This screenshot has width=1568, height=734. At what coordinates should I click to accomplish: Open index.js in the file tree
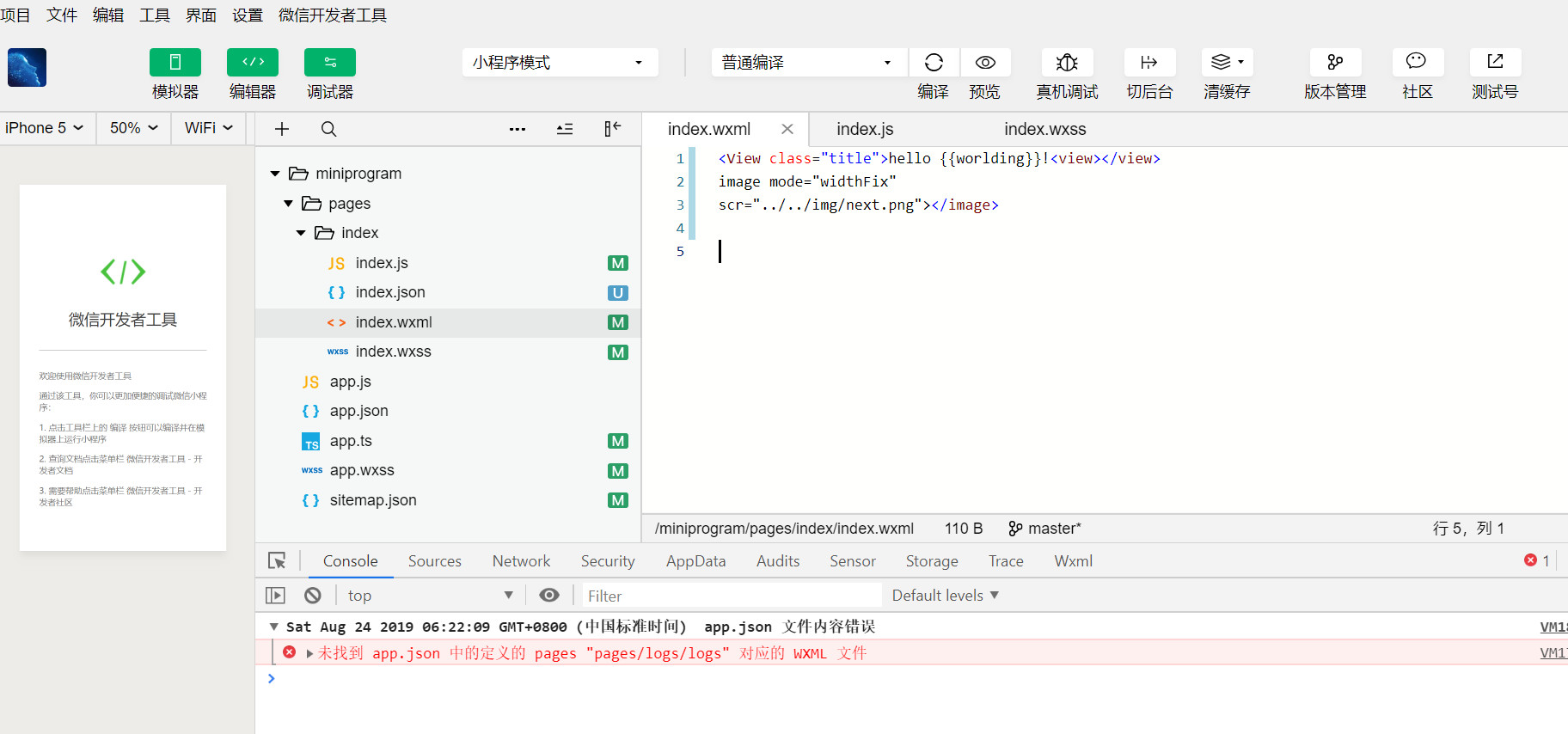tap(448, 263)
